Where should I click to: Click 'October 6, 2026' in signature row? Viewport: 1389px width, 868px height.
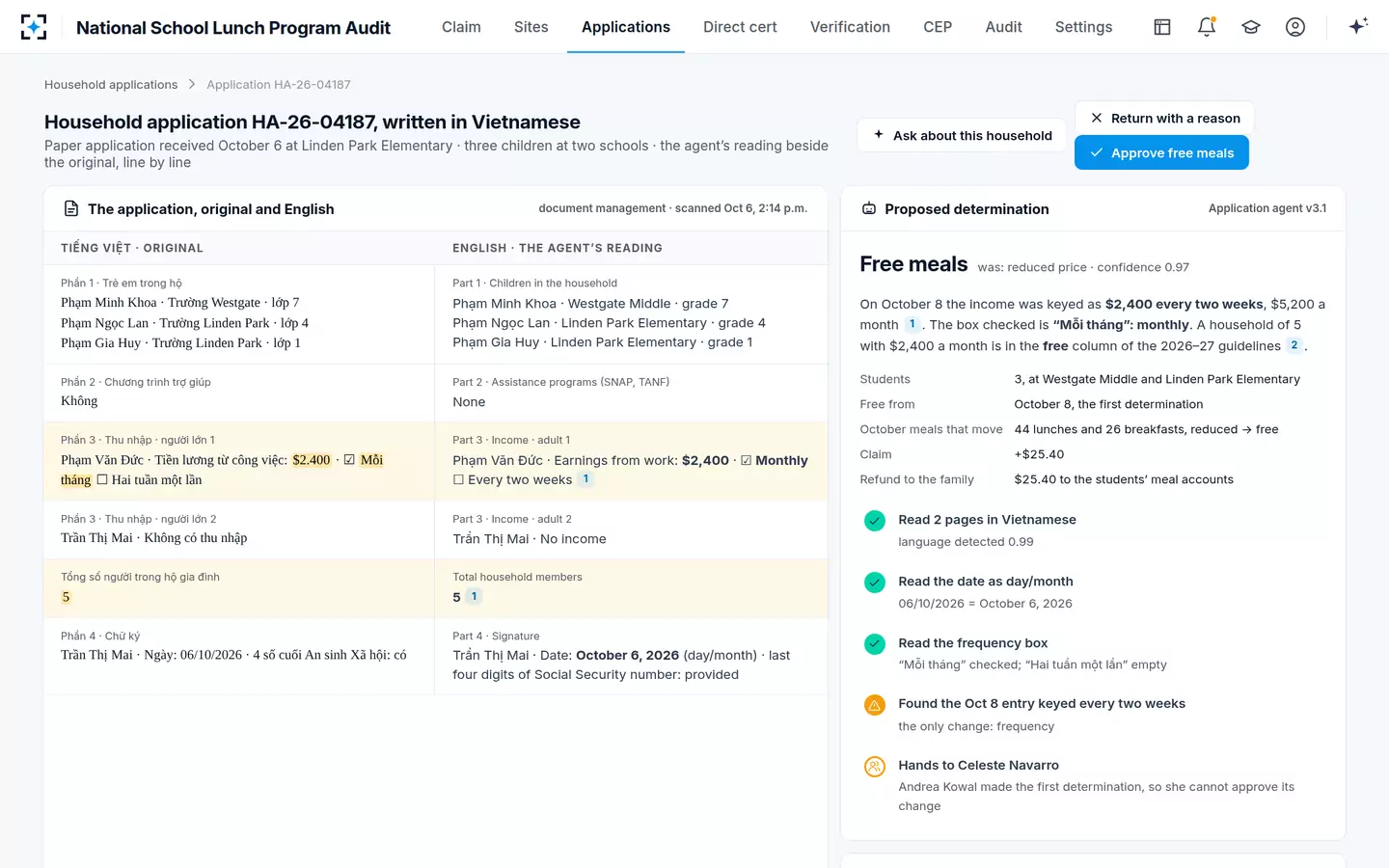(x=627, y=656)
